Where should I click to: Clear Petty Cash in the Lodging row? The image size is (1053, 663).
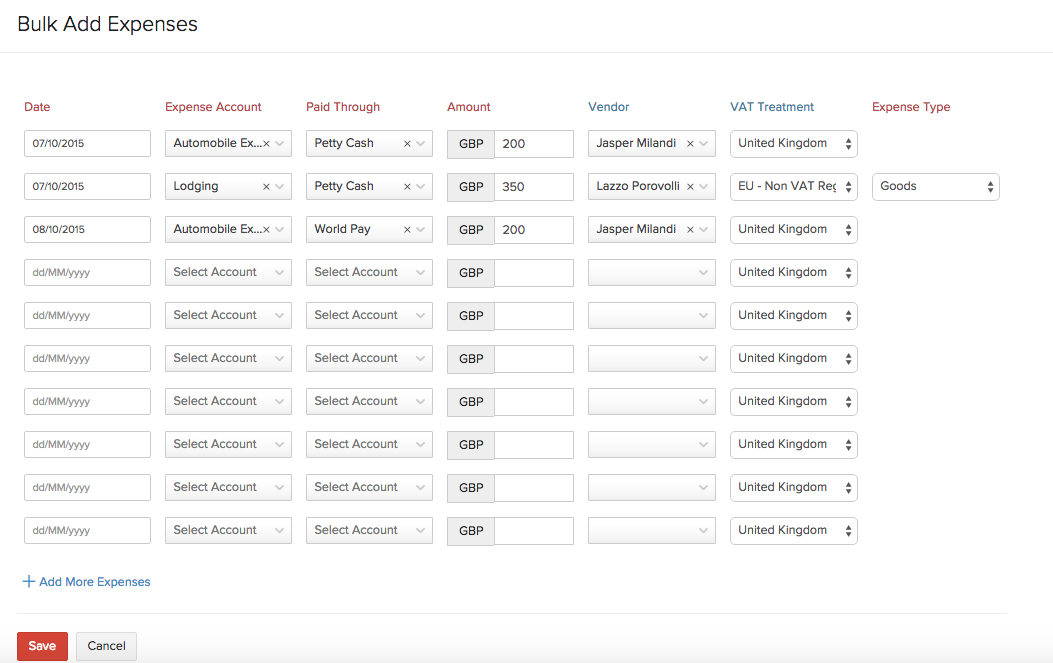tap(407, 187)
